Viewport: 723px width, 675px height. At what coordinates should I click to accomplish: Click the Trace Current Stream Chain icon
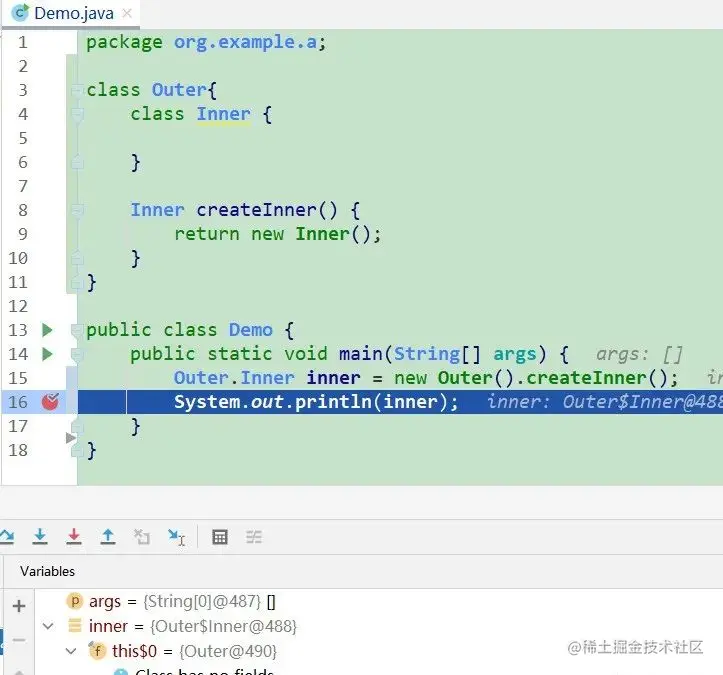(254, 537)
